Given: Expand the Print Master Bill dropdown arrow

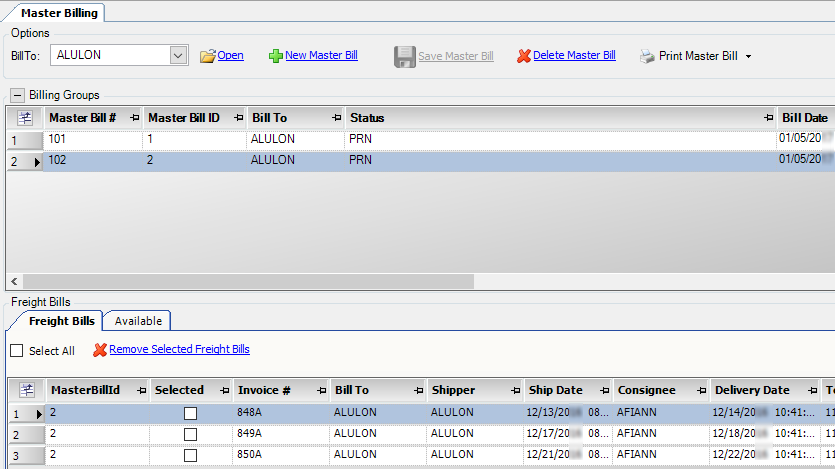Looking at the screenshot, I should tap(748, 56).
